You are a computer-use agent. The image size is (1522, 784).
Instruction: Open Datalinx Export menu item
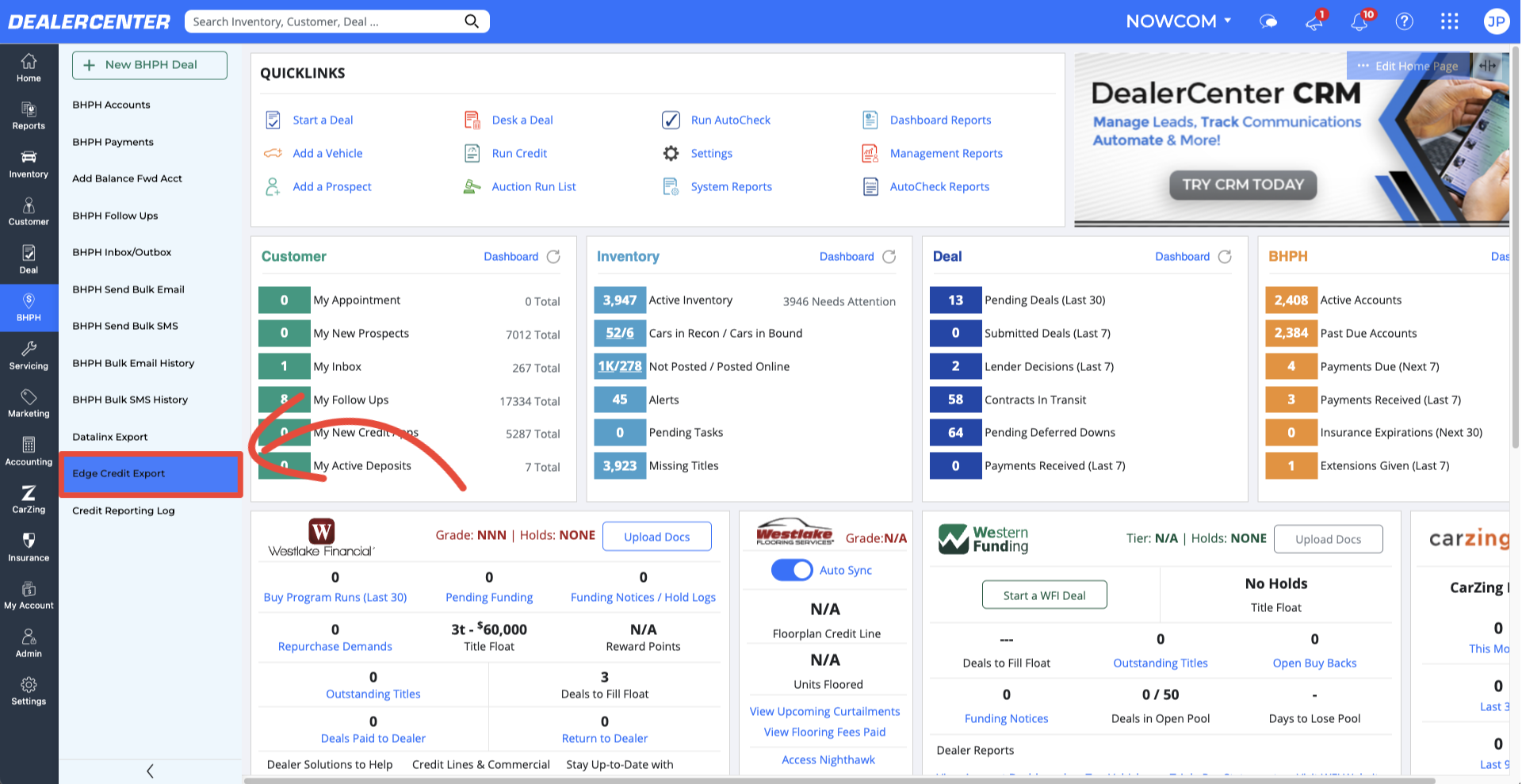109,437
